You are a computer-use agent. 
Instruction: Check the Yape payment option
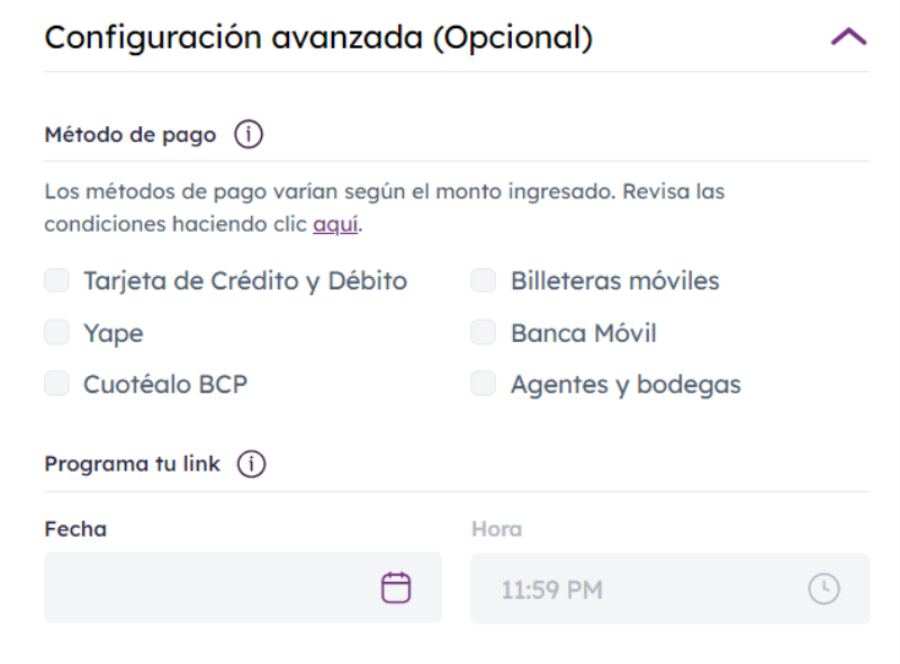[x=57, y=333]
